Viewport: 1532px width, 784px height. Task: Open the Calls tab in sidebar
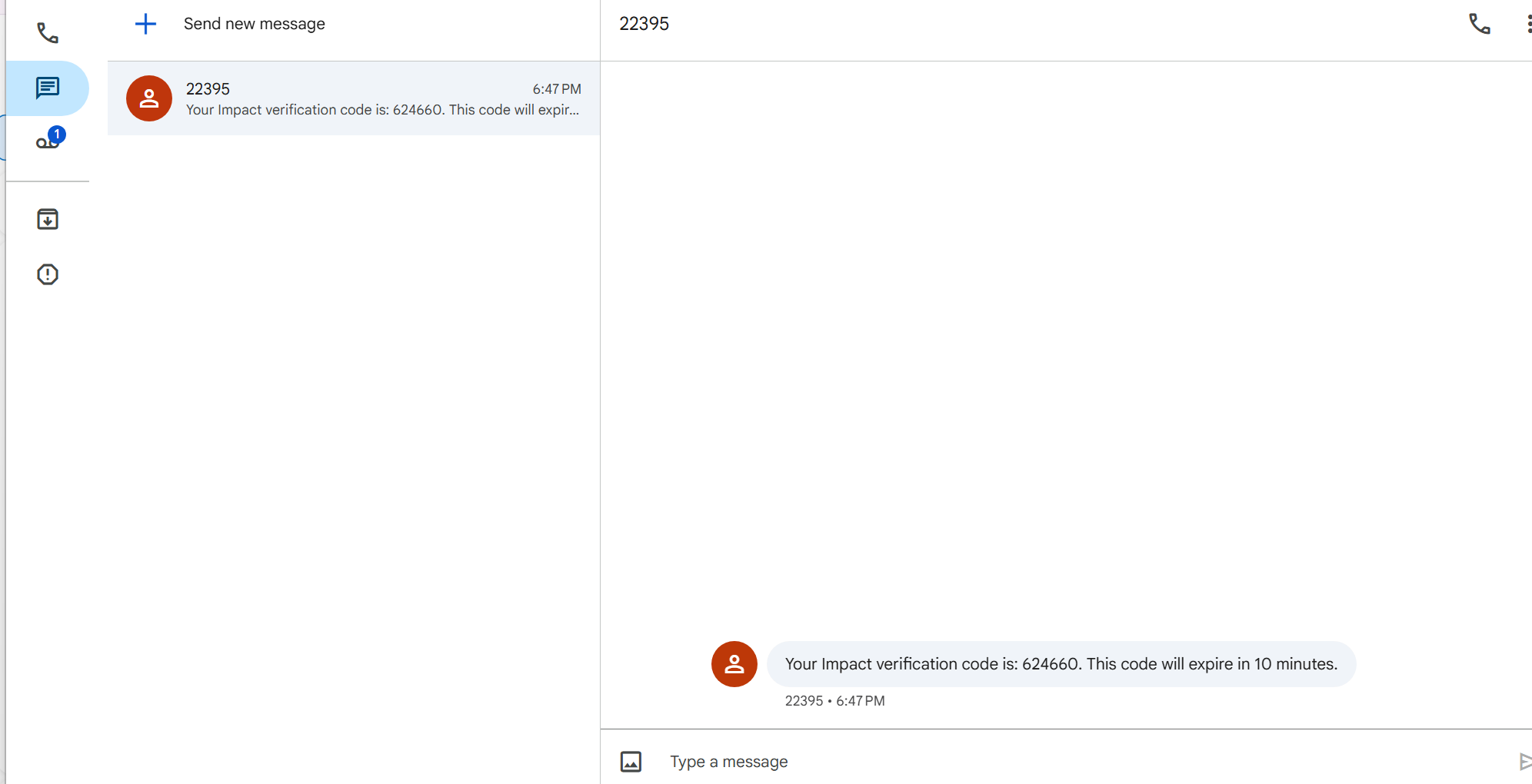[48, 33]
